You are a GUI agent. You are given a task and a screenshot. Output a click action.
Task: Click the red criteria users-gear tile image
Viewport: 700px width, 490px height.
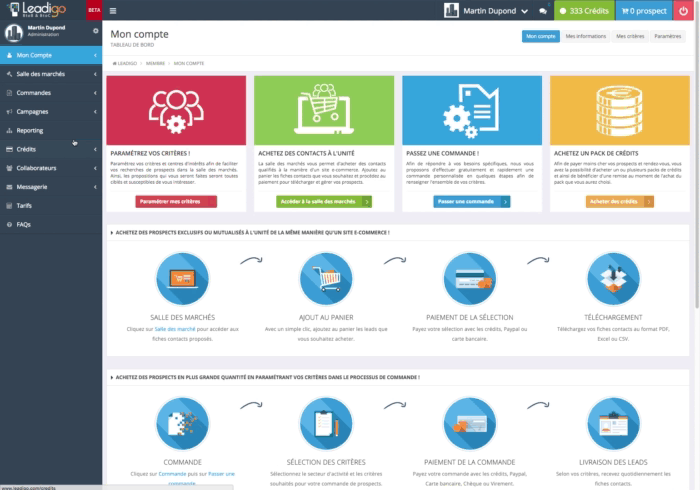coord(176,110)
